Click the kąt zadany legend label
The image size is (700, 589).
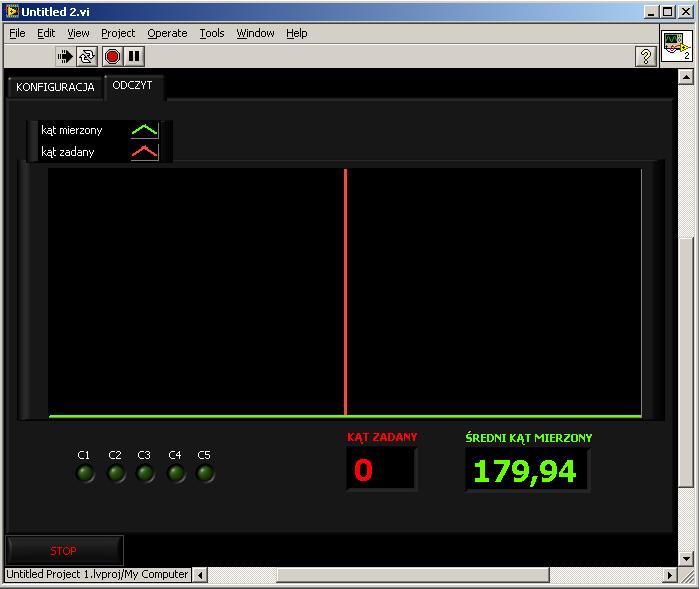68,152
